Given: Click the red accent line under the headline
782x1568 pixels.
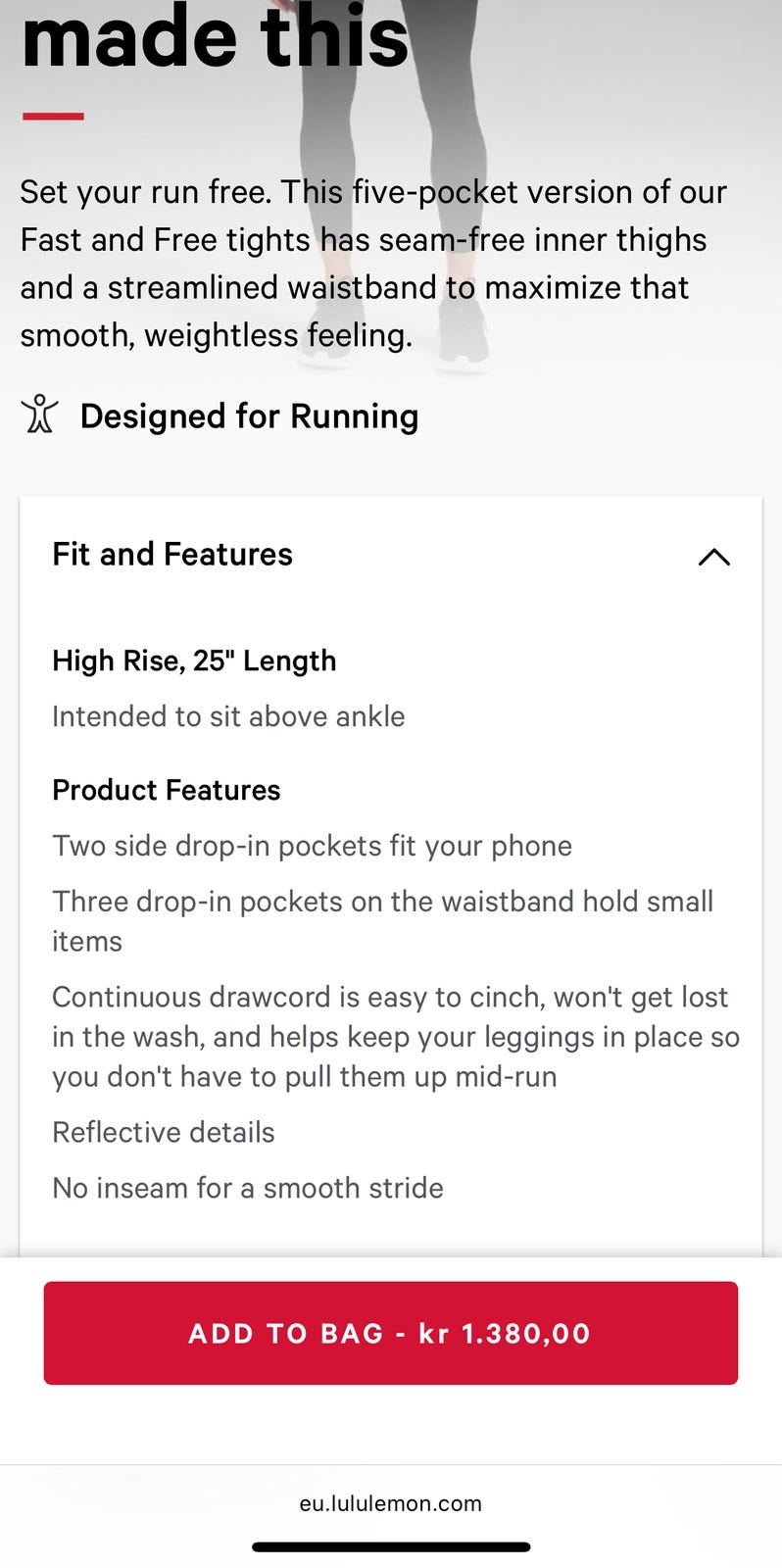Looking at the screenshot, I should 53,117.
